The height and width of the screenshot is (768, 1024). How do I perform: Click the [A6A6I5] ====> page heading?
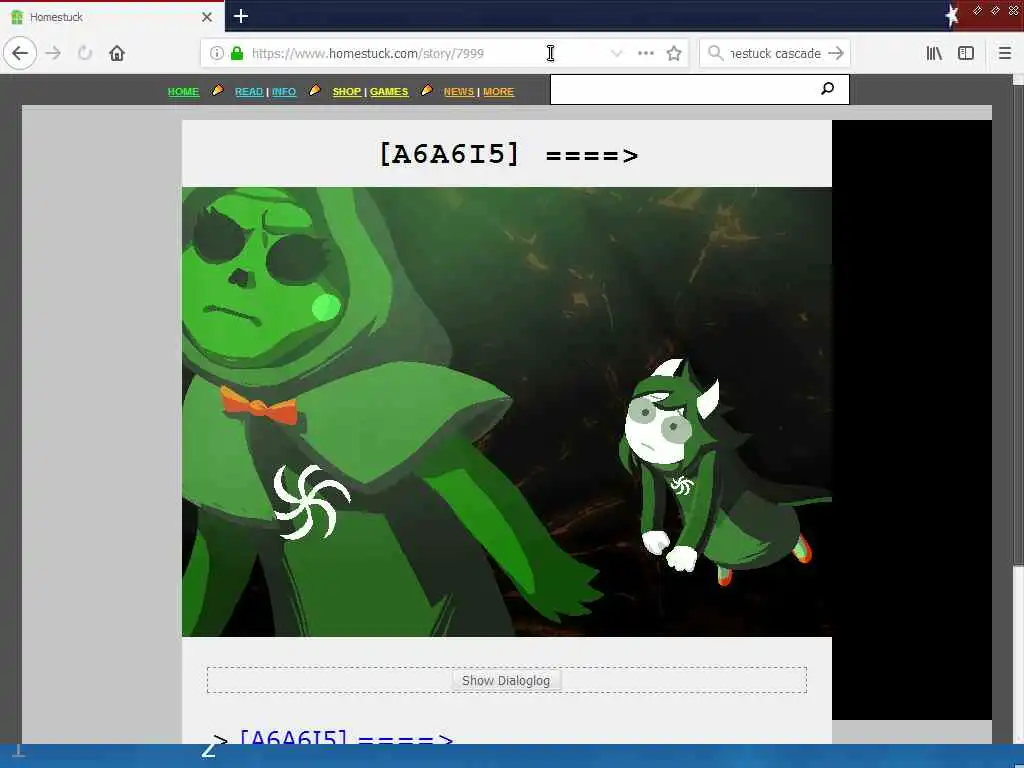[x=508, y=155]
